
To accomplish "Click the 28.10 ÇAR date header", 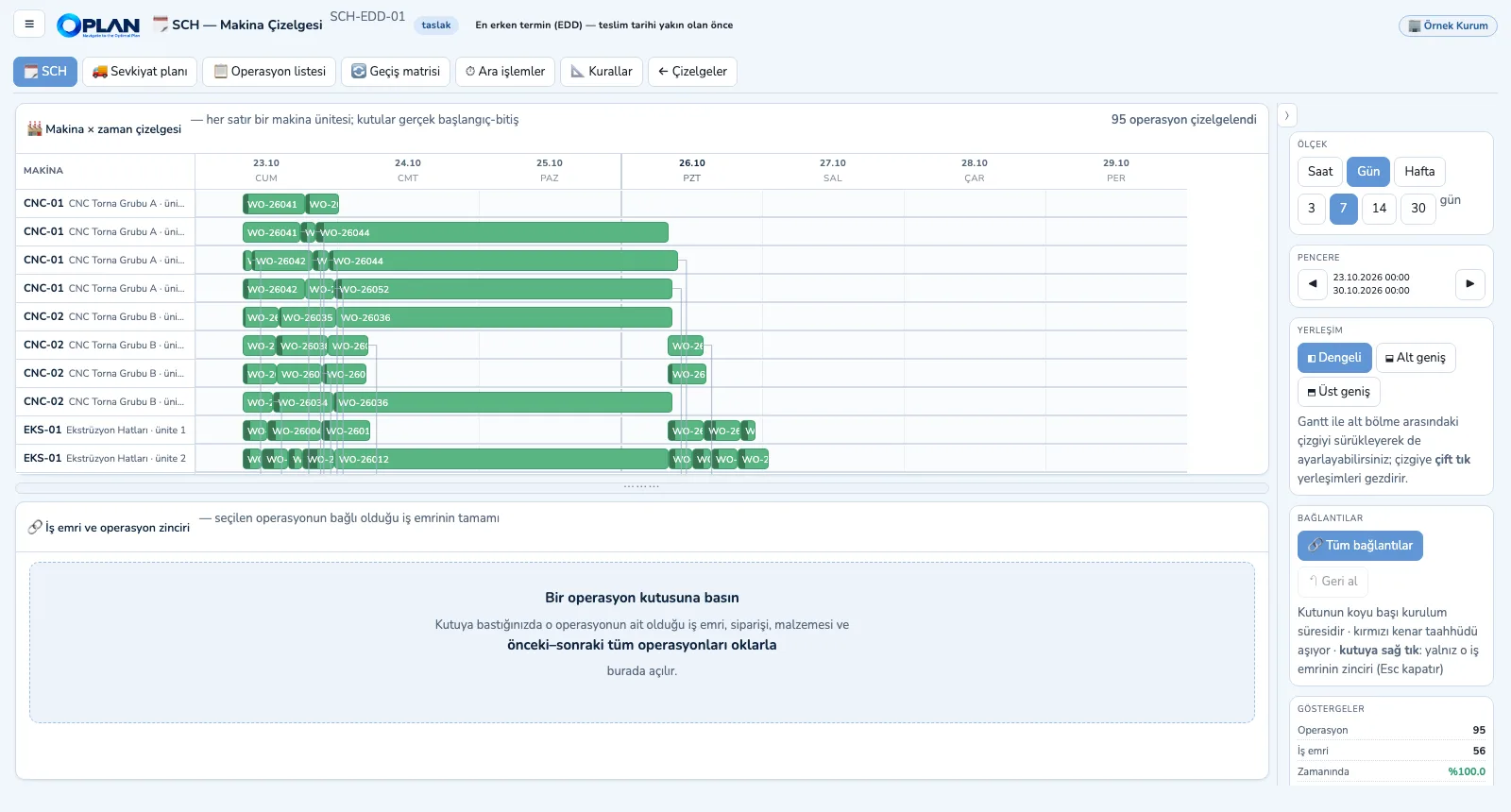I will pyautogui.click(x=975, y=171).
